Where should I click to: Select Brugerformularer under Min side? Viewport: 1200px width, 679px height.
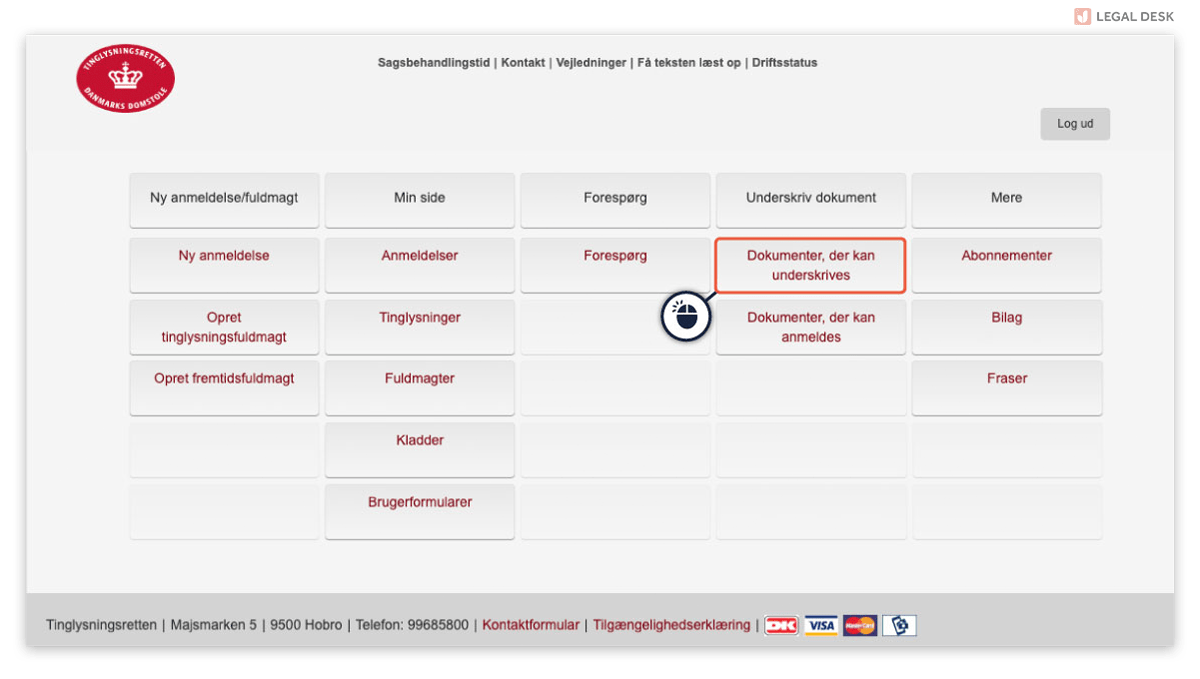(x=420, y=512)
